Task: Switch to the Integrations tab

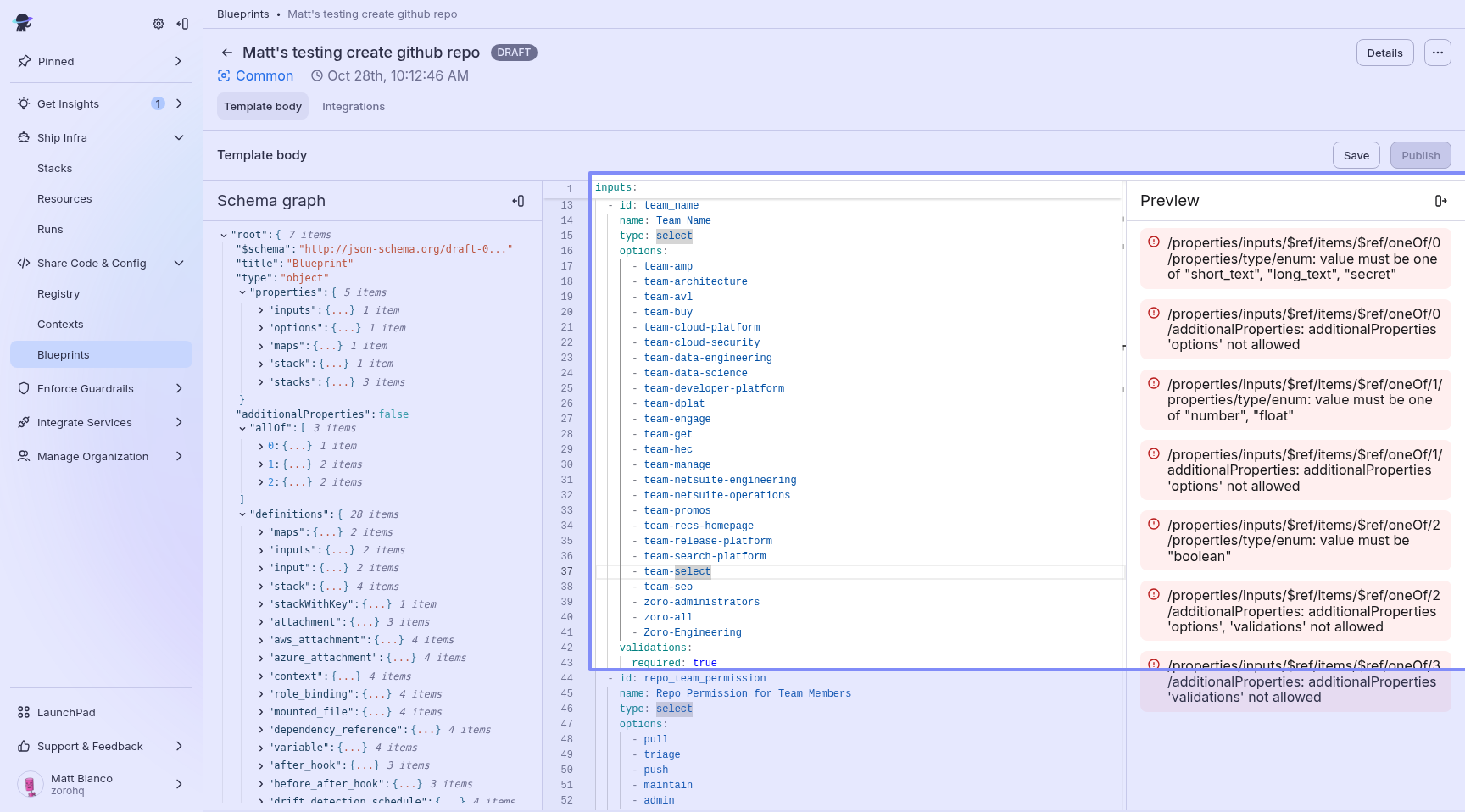Action: (x=353, y=107)
